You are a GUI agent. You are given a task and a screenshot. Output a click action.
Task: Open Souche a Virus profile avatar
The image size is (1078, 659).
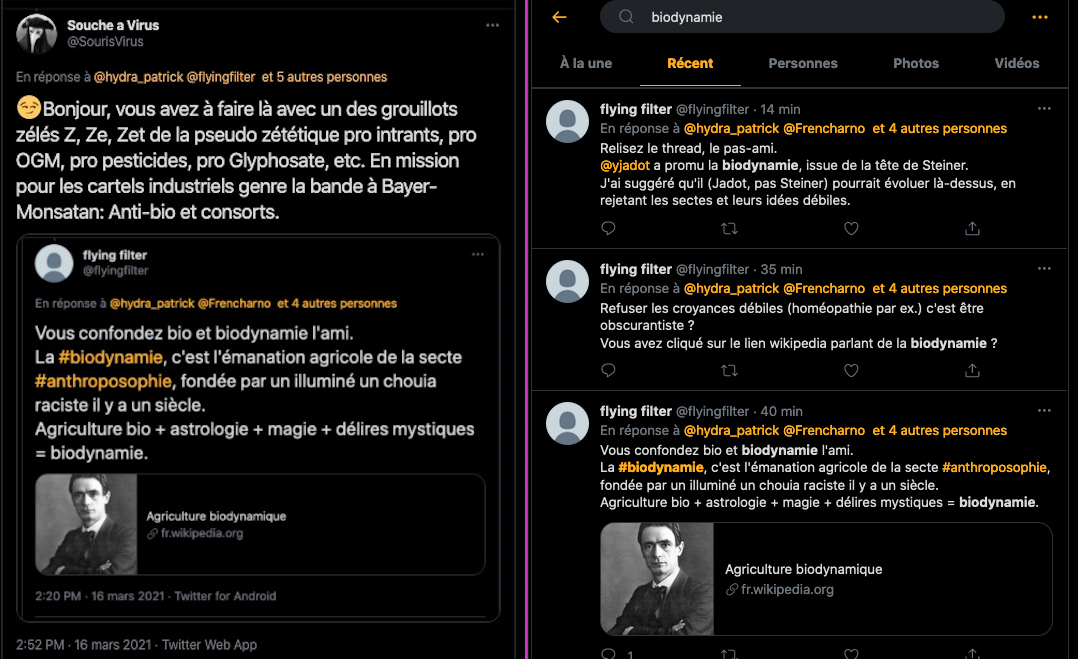(36, 34)
